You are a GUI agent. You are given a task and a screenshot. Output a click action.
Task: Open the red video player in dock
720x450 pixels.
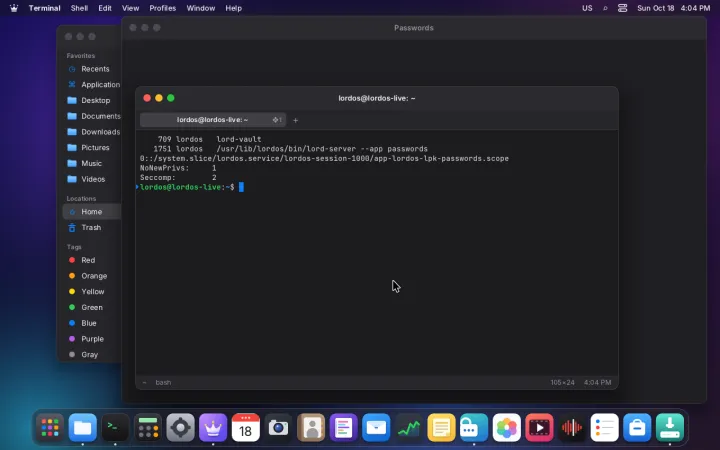pos(539,428)
